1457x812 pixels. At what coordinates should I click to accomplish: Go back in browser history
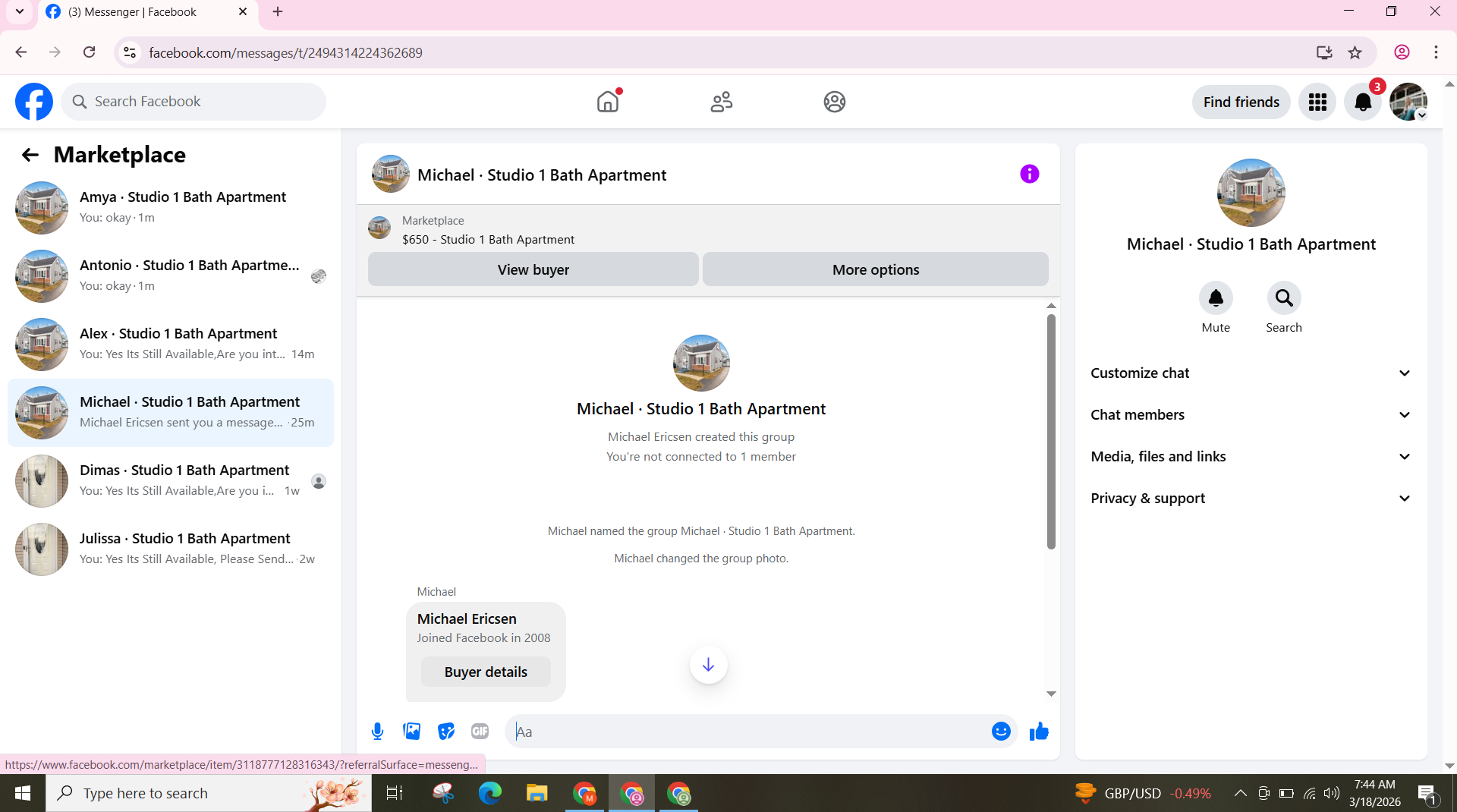(21, 52)
